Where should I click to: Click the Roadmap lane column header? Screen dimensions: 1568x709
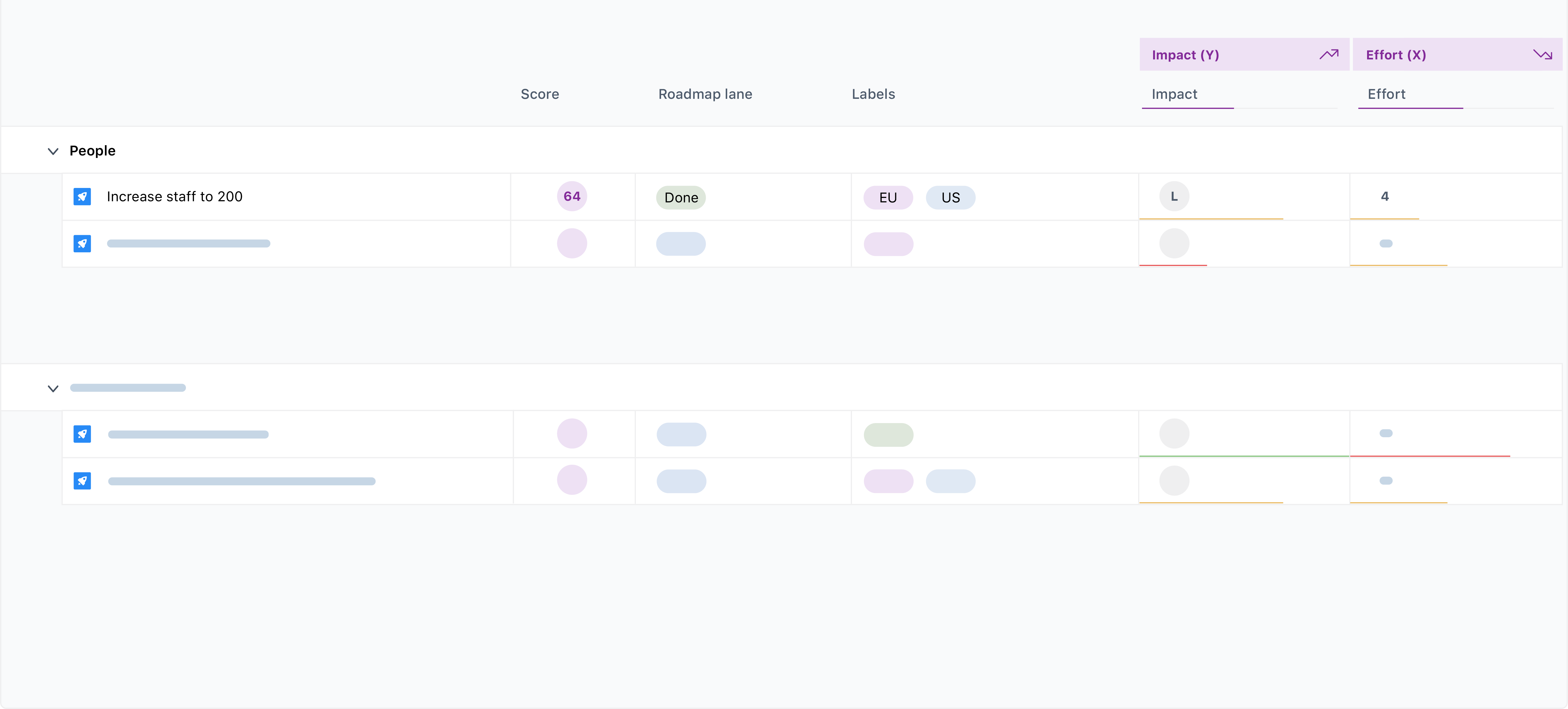click(x=705, y=94)
